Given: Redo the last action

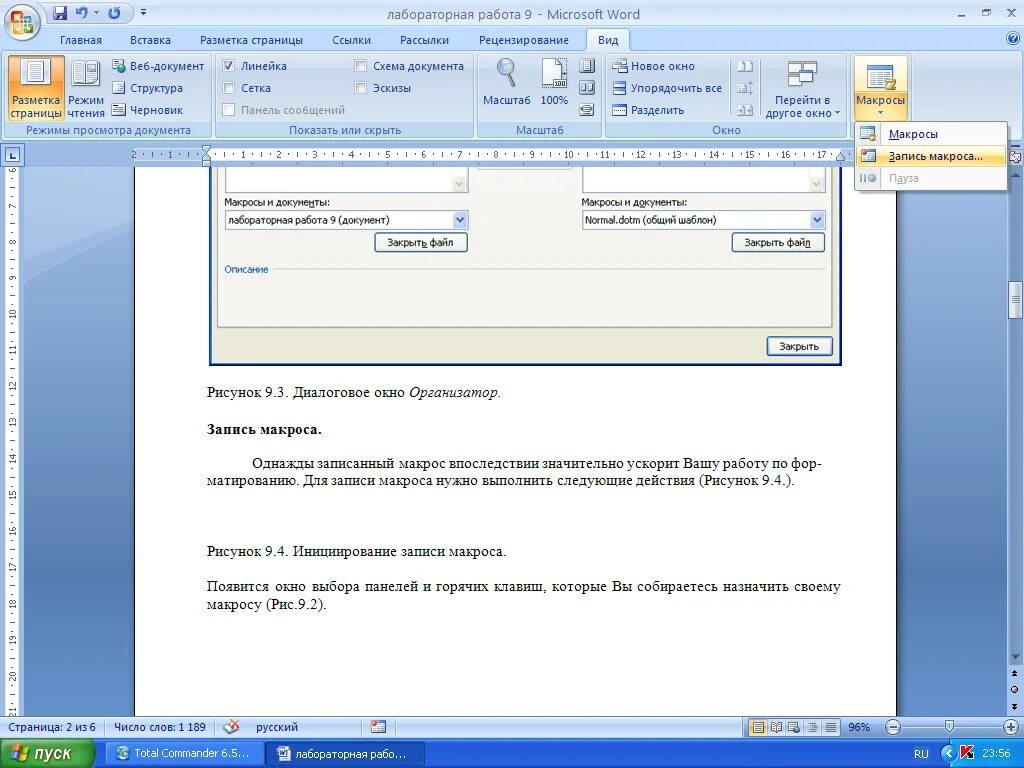Looking at the screenshot, I should click(114, 13).
